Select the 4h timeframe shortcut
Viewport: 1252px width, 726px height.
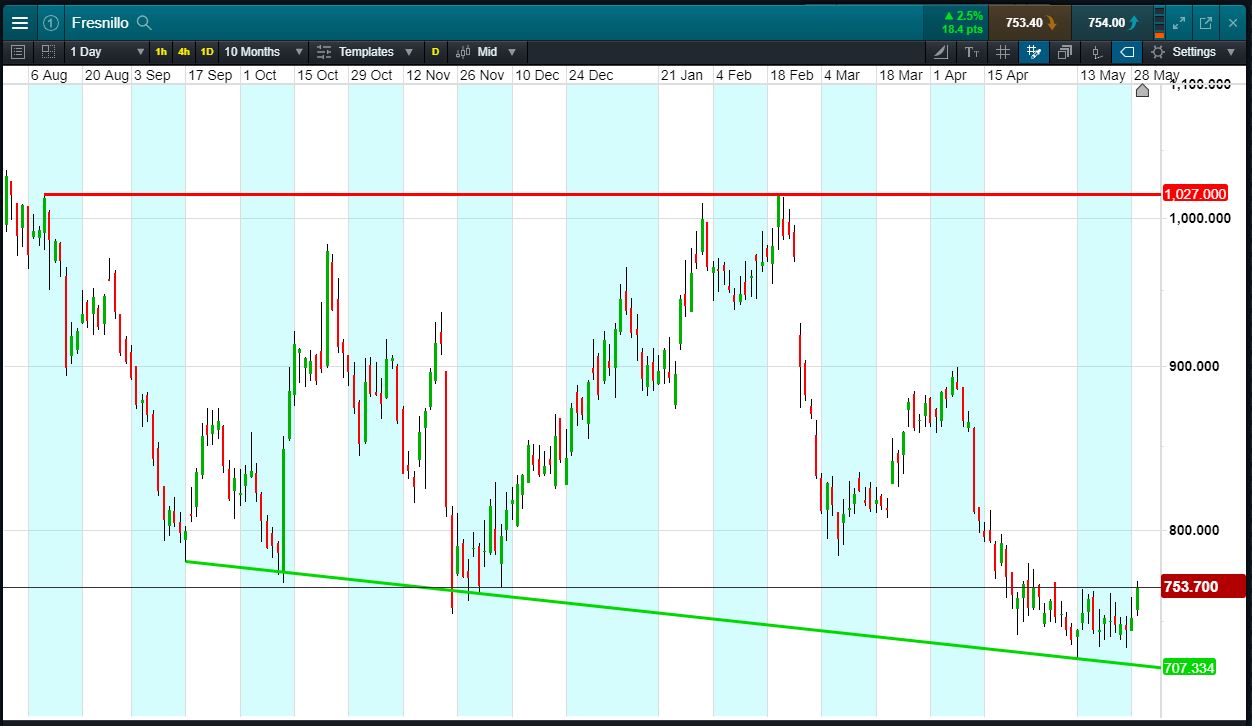click(184, 52)
